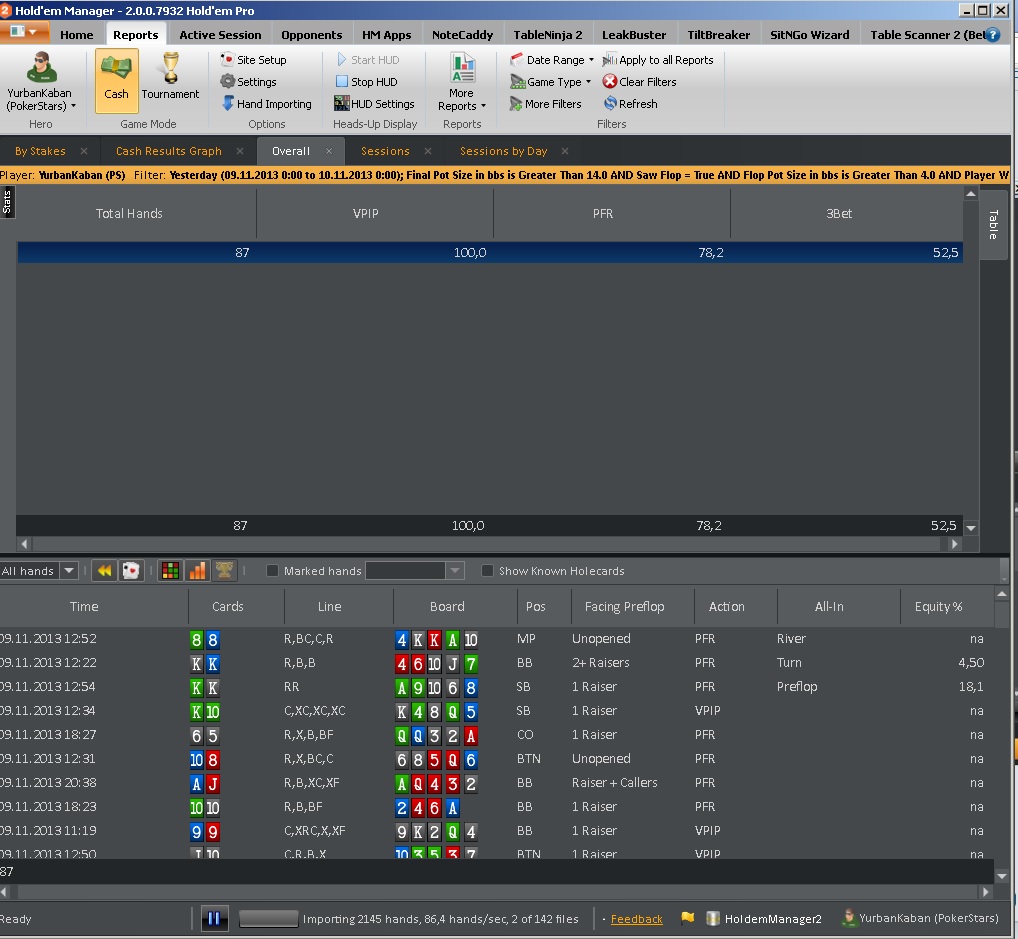
Task: Click the cards replayer icon
Action: [x=131, y=571]
